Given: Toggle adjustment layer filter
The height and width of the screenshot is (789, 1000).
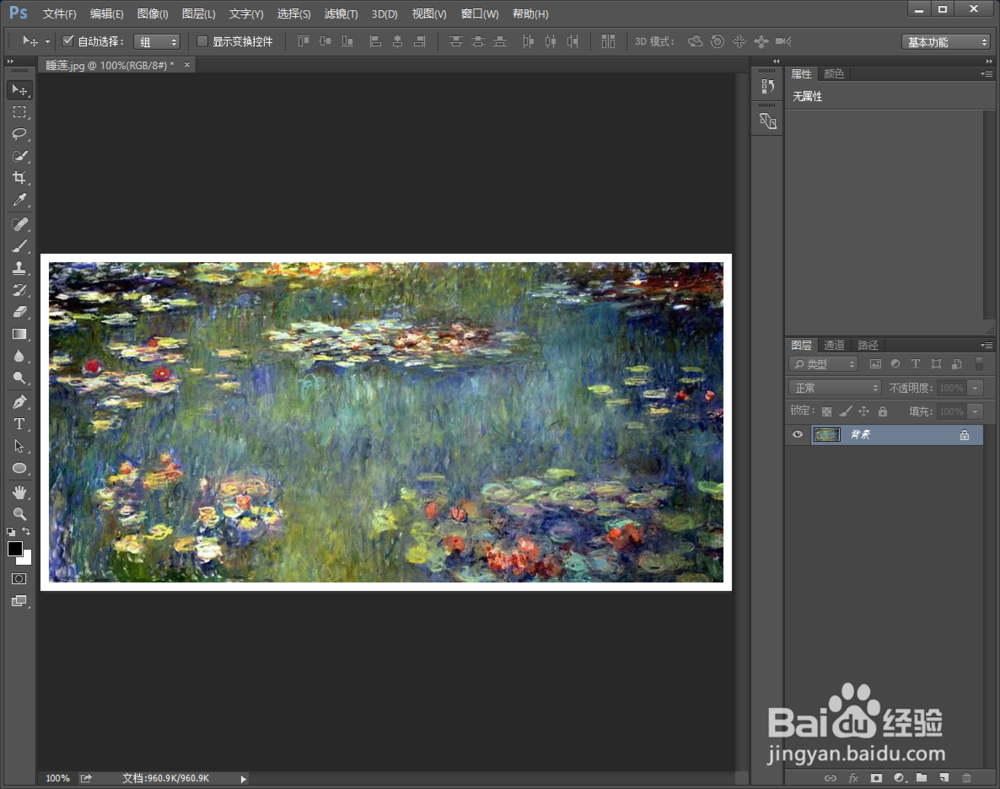Looking at the screenshot, I should [895, 364].
